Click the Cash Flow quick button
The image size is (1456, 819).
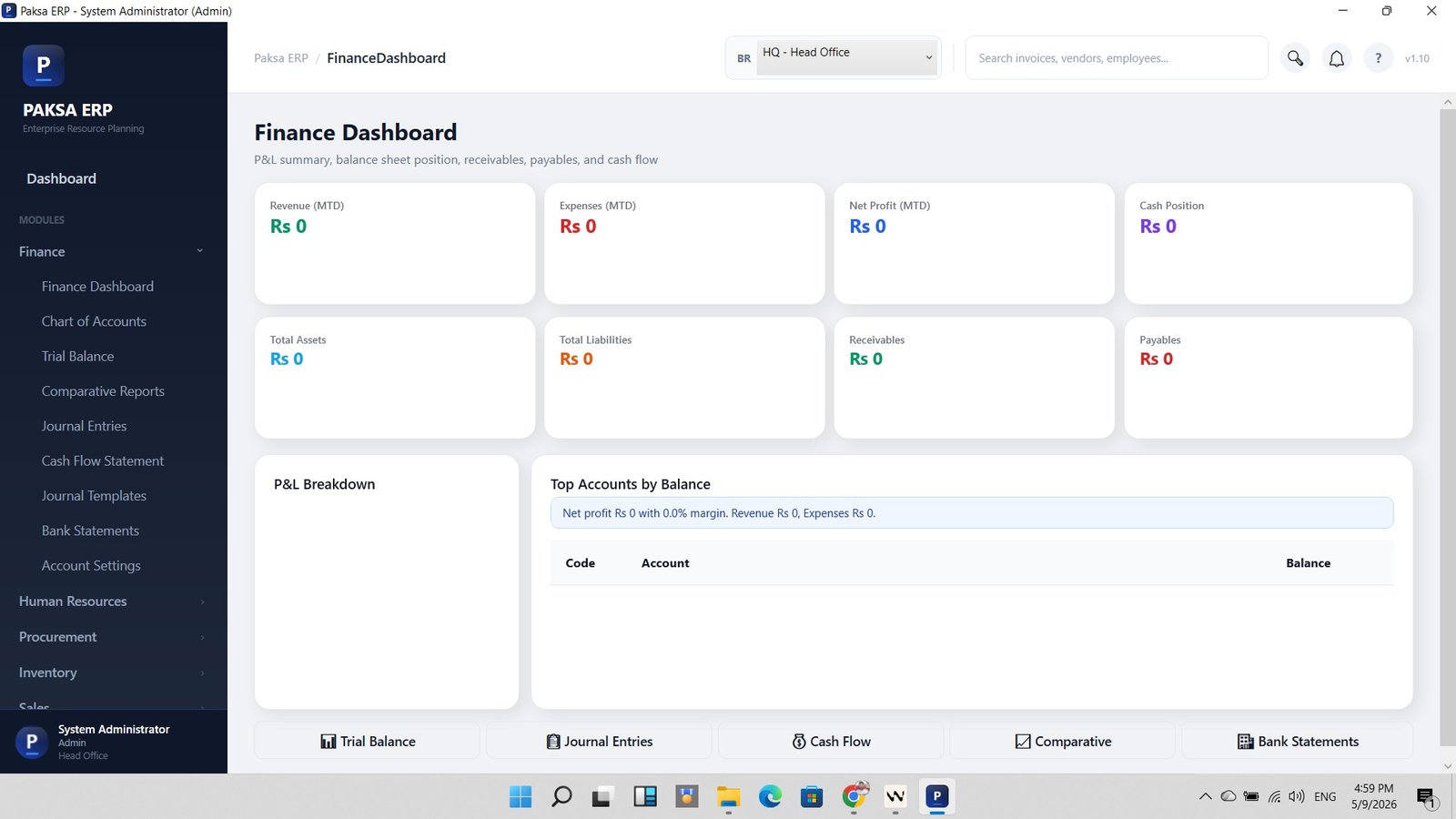(x=831, y=741)
